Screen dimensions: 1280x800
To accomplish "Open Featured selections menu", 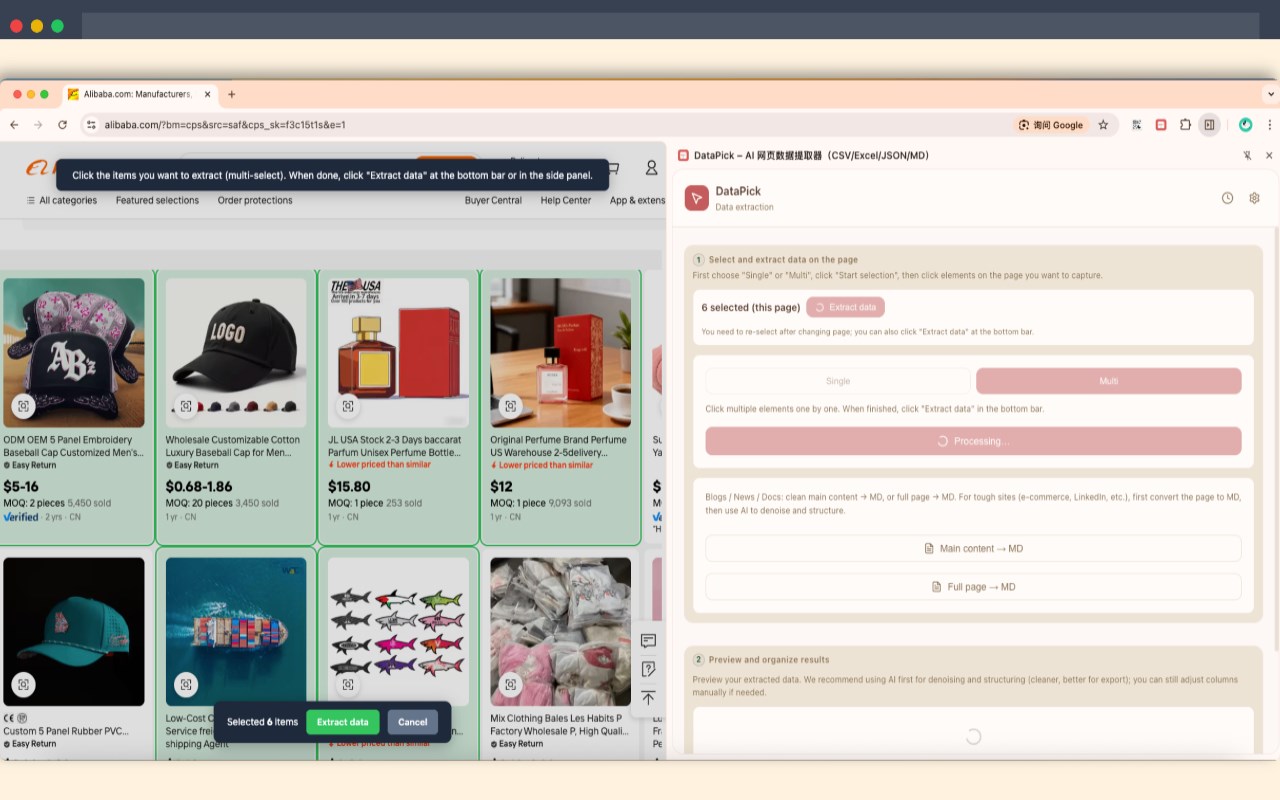I will pyautogui.click(x=157, y=200).
